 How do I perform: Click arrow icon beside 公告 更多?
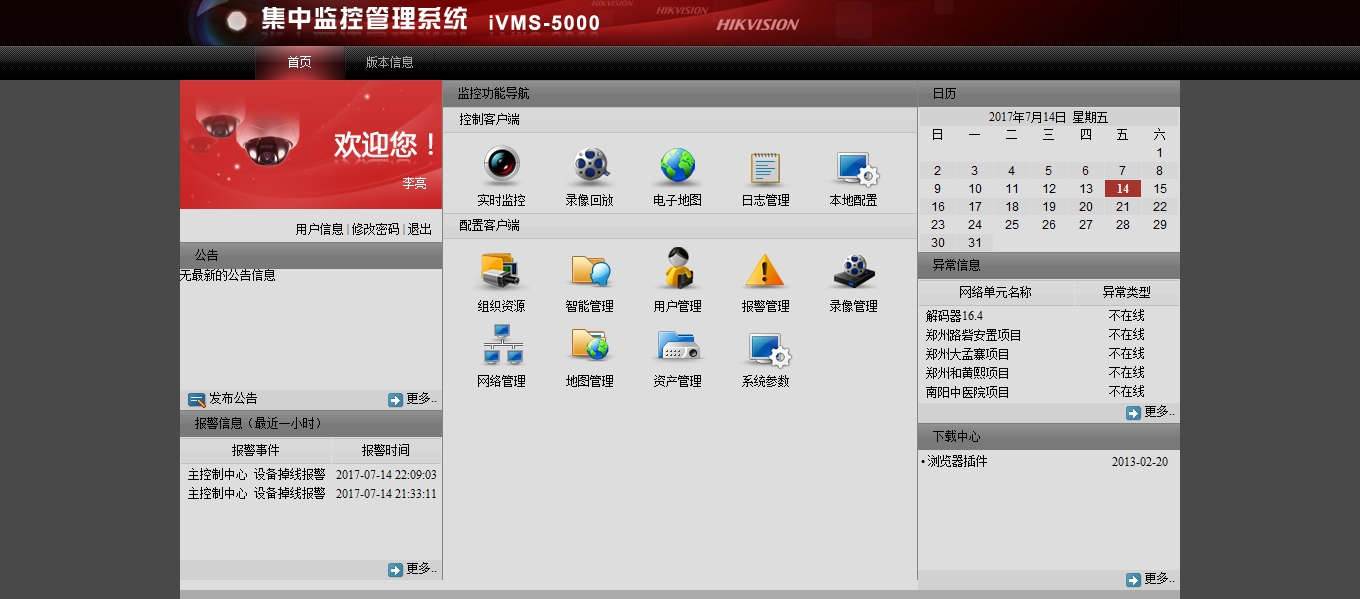pyautogui.click(x=395, y=400)
